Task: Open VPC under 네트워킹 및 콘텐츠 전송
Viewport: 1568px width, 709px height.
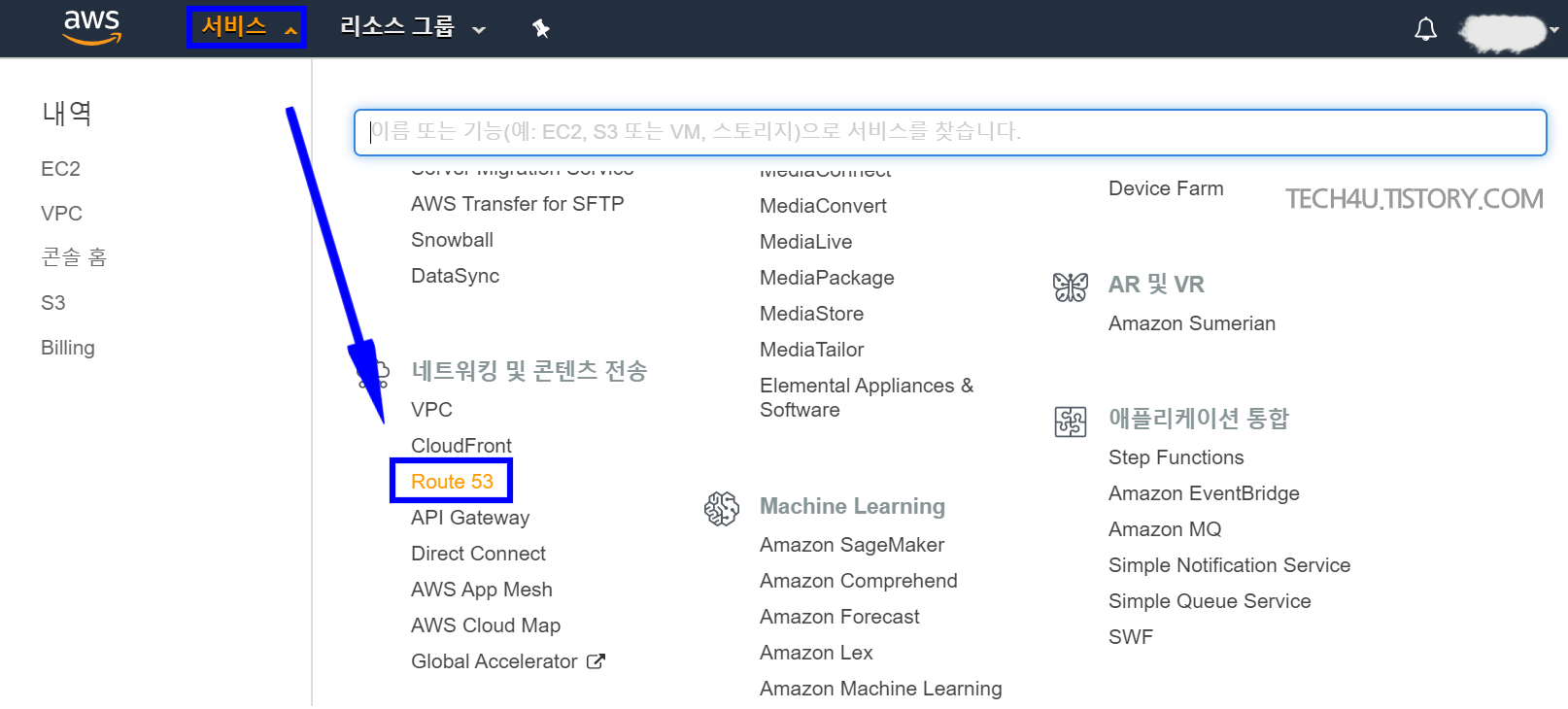Action: coord(431,410)
